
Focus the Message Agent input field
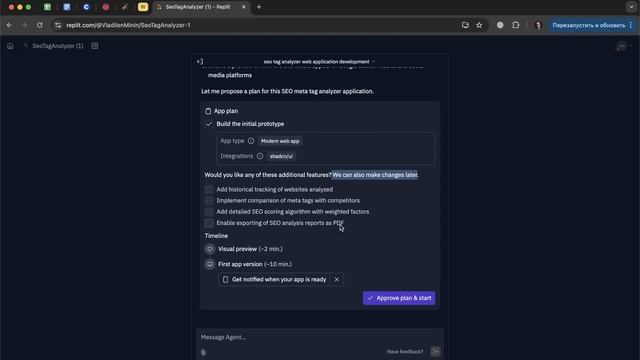(320, 337)
